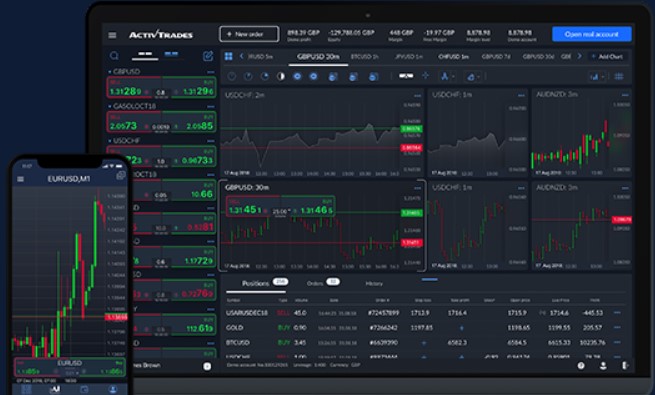This screenshot has width=655, height=395.
Task: Open options for the GBPUSD watchlist entry
Action: tap(211, 72)
